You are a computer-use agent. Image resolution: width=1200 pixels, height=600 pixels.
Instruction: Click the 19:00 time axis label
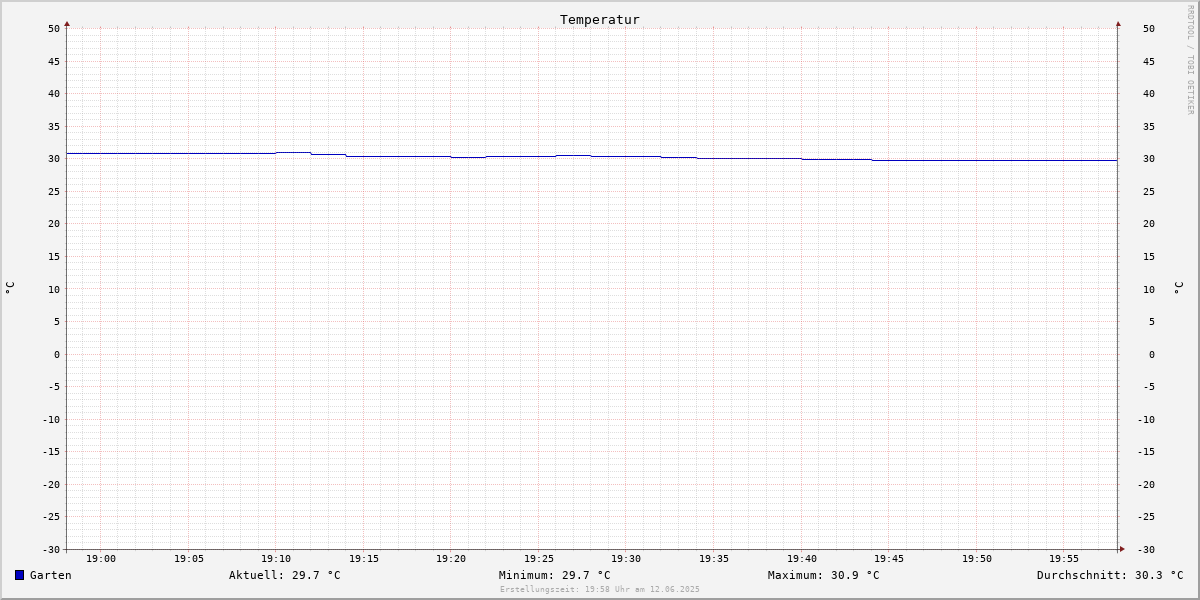[x=101, y=558]
